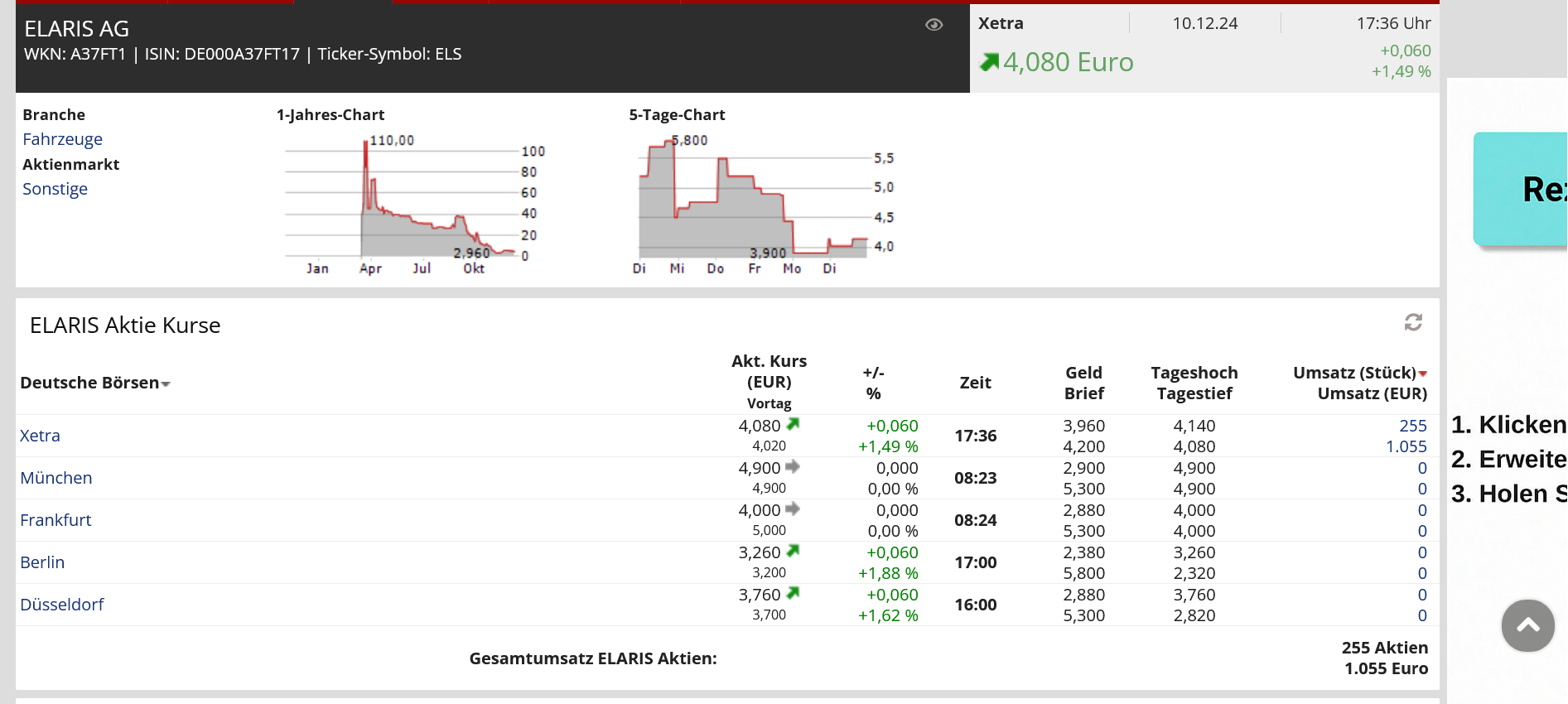The height and width of the screenshot is (704, 1568).
Task: Sort by Umsatz (Stück) column arrow
Action: pos(1423,374)
